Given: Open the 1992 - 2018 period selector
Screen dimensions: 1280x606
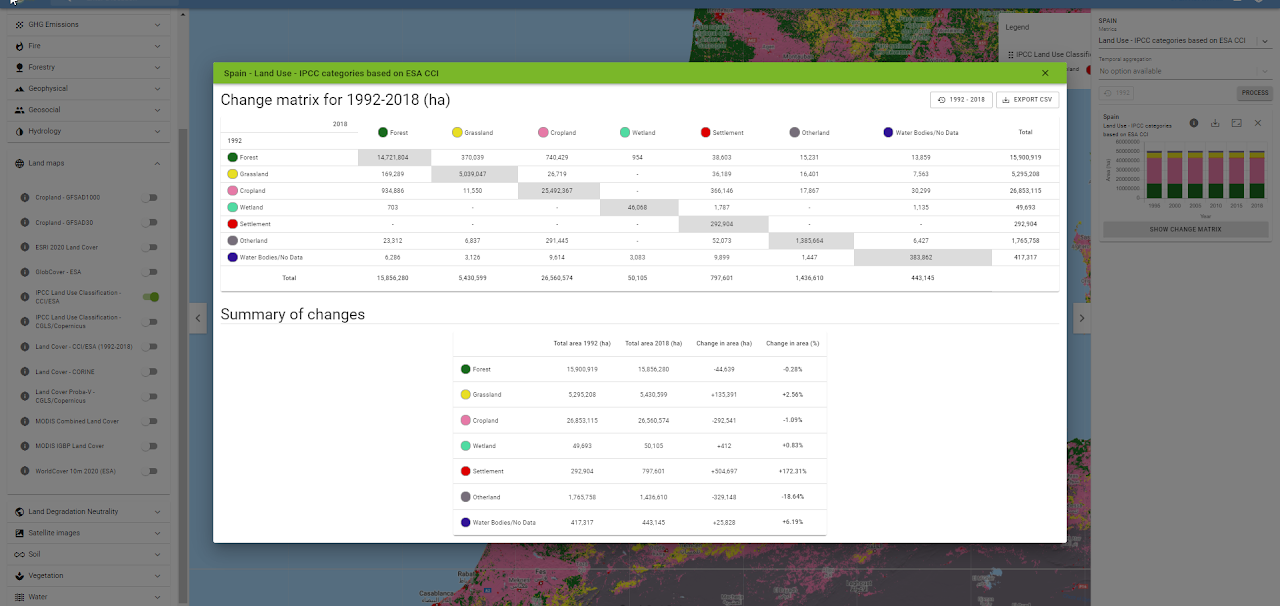Looking at the screenshot, I should (x=960, y=99).
